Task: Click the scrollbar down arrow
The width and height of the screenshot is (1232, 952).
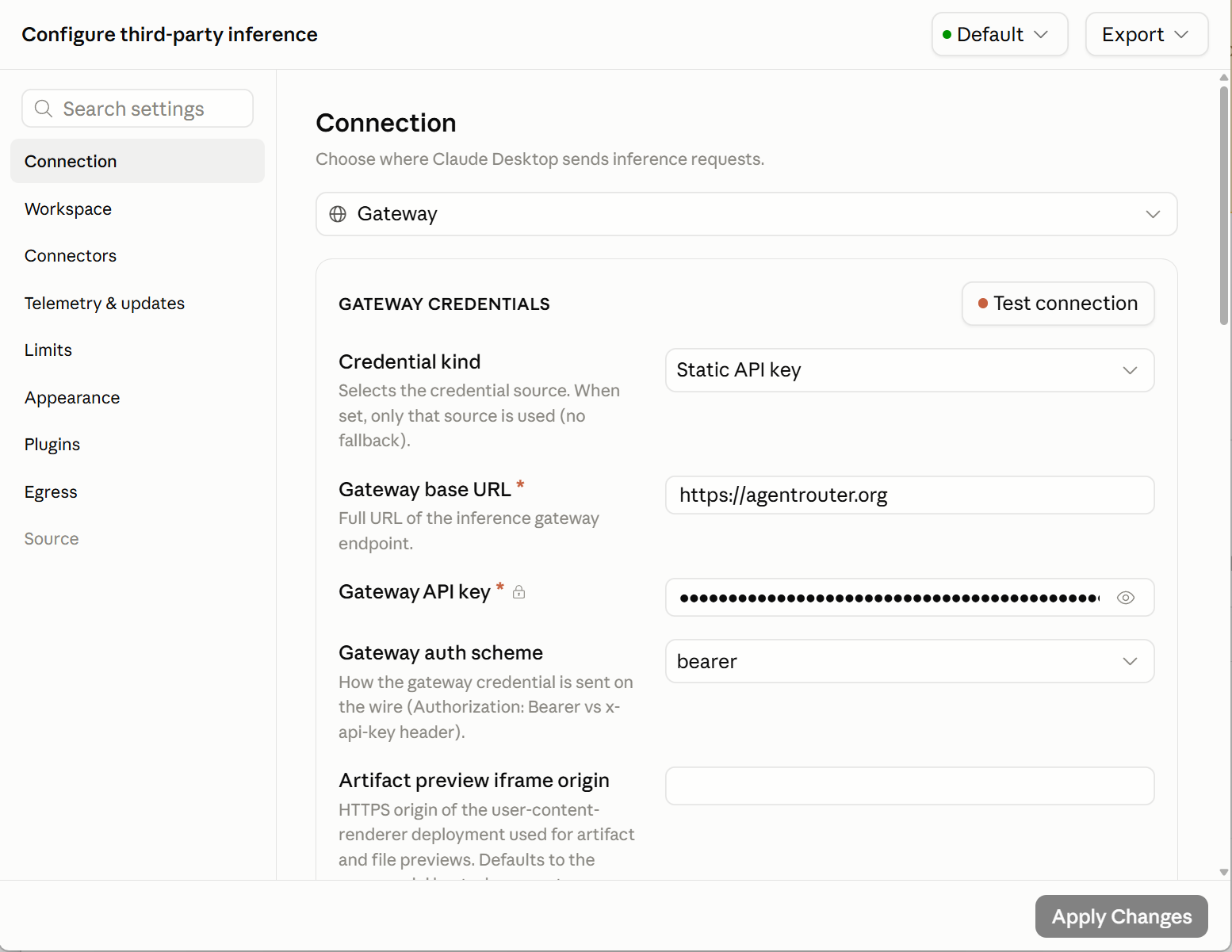Action: pos(1224,871)
